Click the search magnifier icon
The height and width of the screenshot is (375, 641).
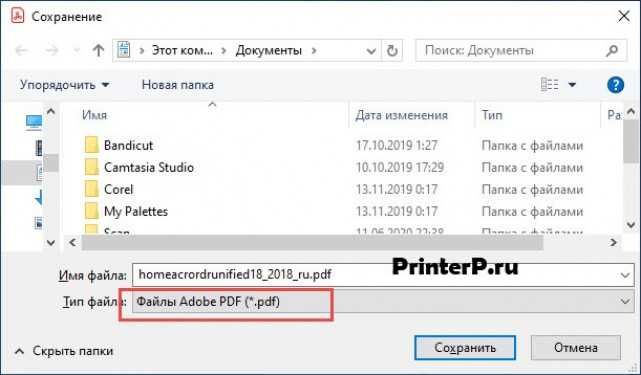612,51
